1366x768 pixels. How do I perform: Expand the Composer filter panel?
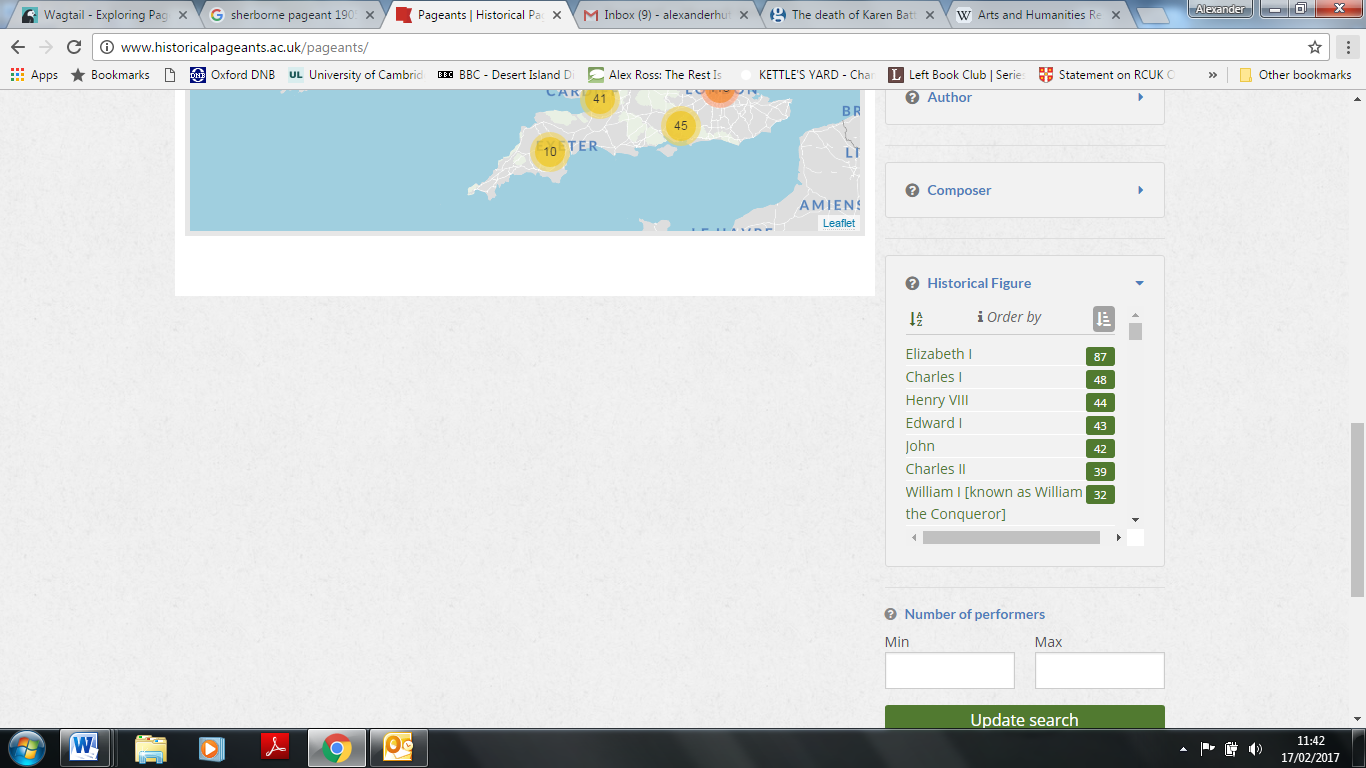(x=1140, y=190)
